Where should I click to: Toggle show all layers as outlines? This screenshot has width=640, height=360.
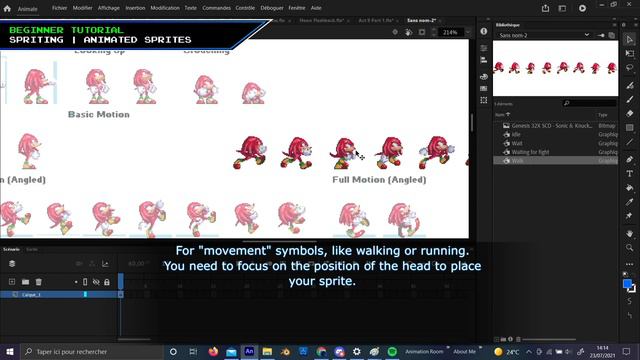coord(85,282)
